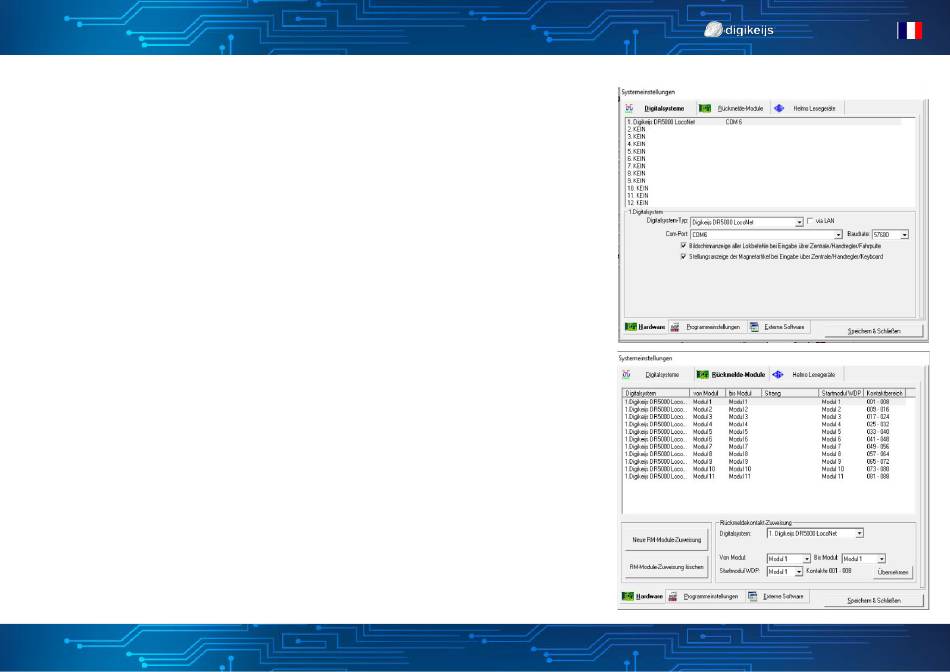Select list entry 10. KEIN
This screenshot has width=950, height=672.
click(637, 188)
